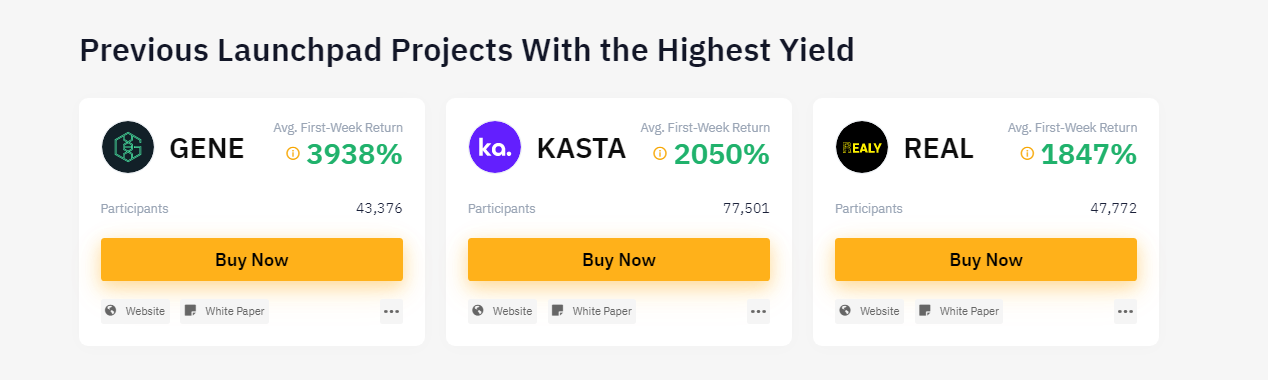Visit the KASTA Website link

502,312
